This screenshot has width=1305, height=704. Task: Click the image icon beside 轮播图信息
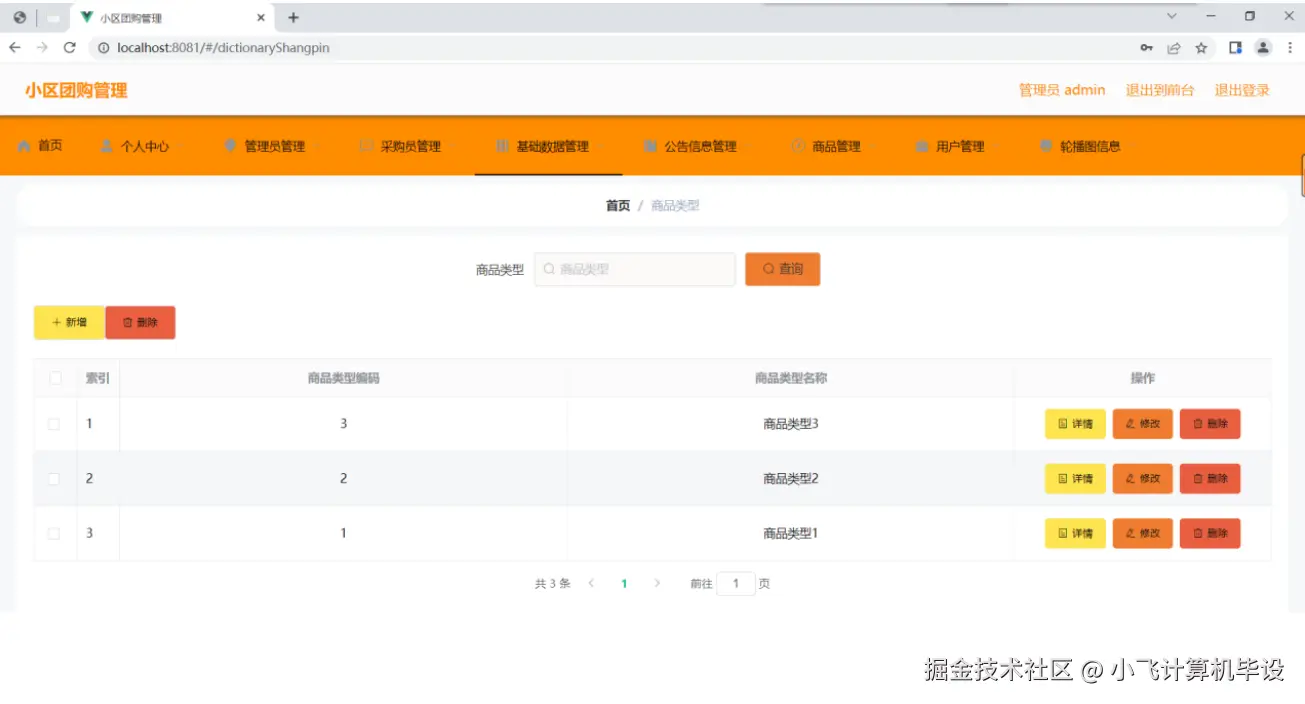pyautogui.click(x=1046, y=145)
